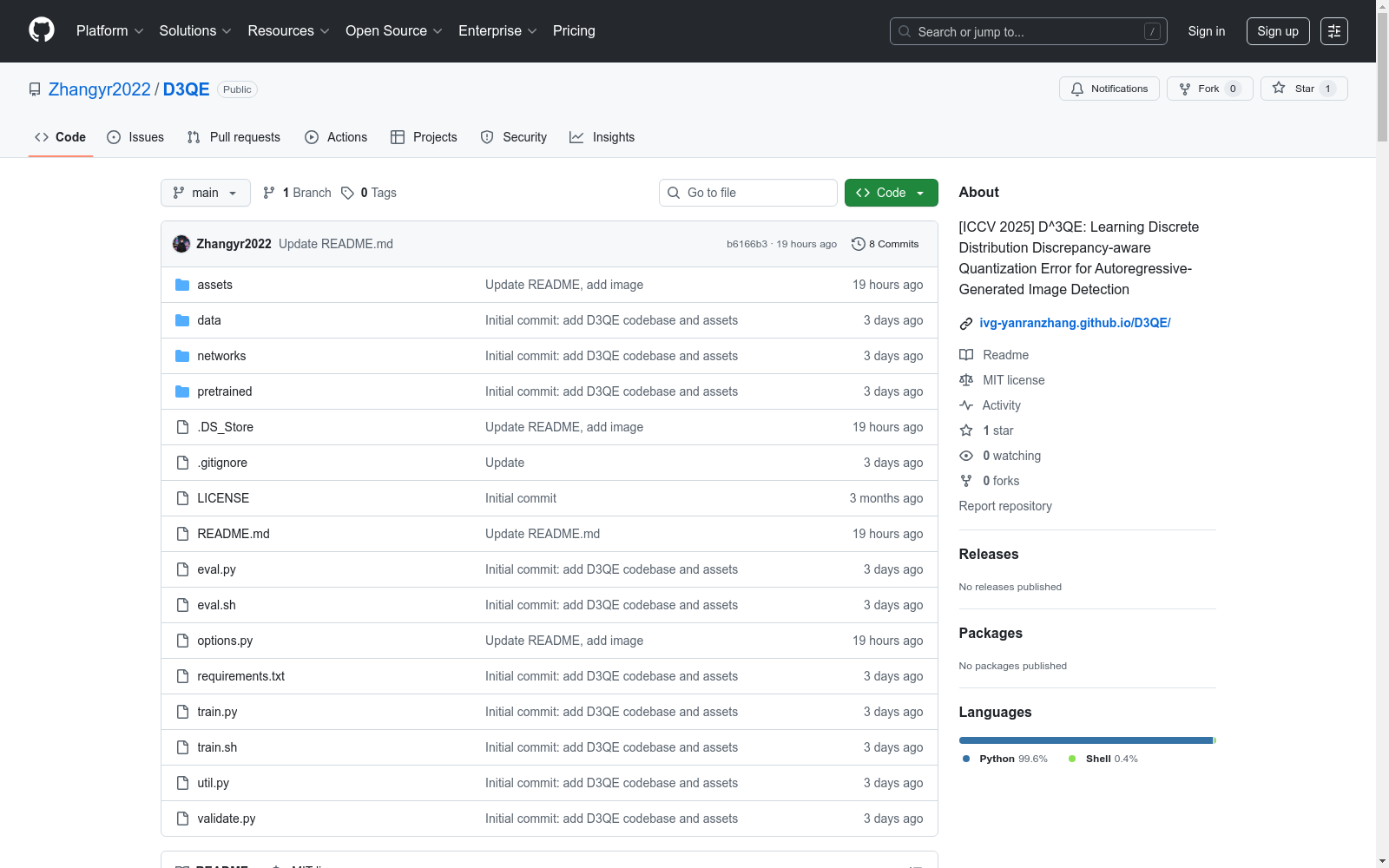Image resolution: width=1389 pixels, height=868 pixels.
Task: Focus the Search or jump to field
Action: [1029, 31]
